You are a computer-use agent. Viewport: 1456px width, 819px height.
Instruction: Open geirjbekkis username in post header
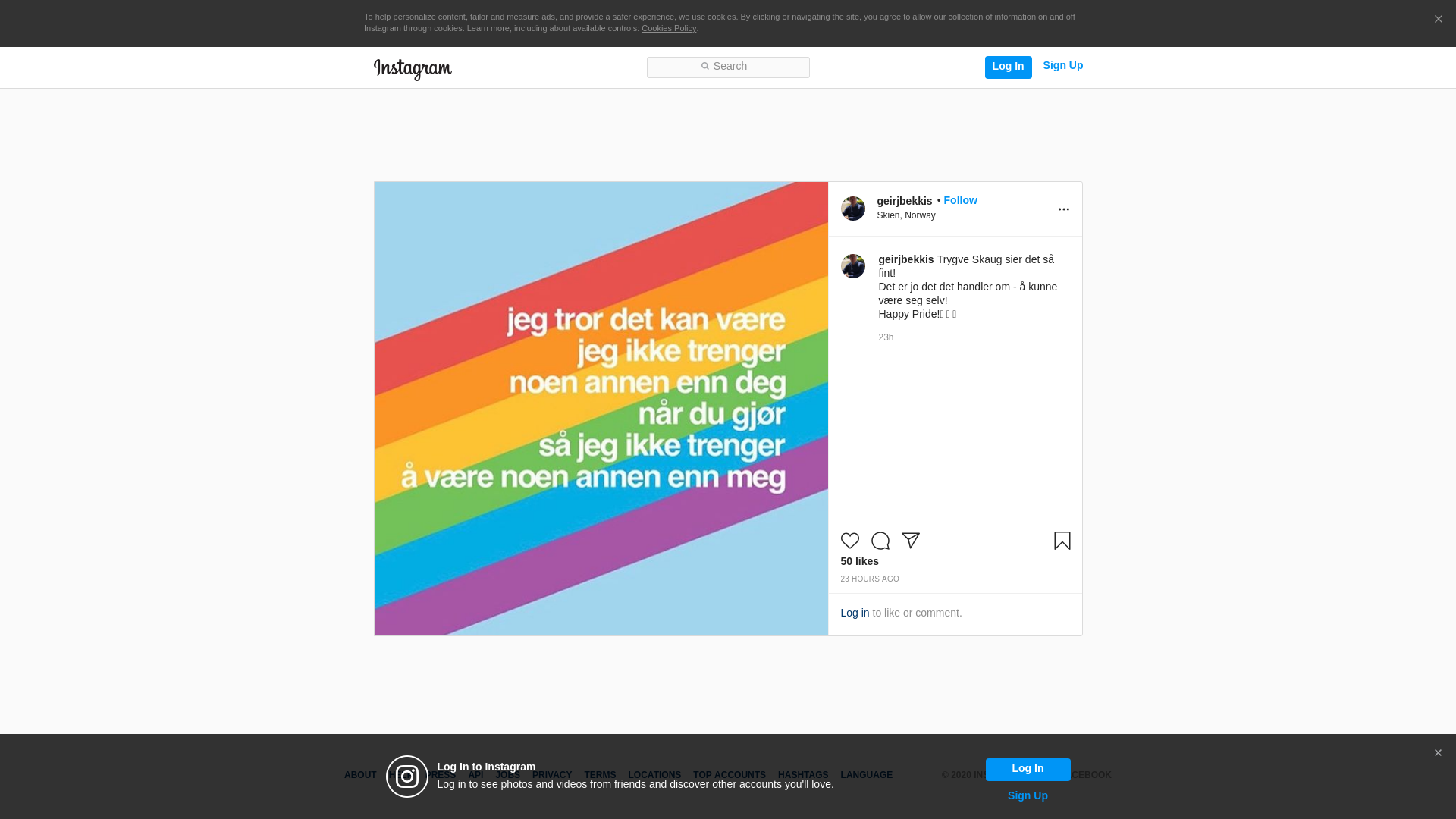point(904,201)
